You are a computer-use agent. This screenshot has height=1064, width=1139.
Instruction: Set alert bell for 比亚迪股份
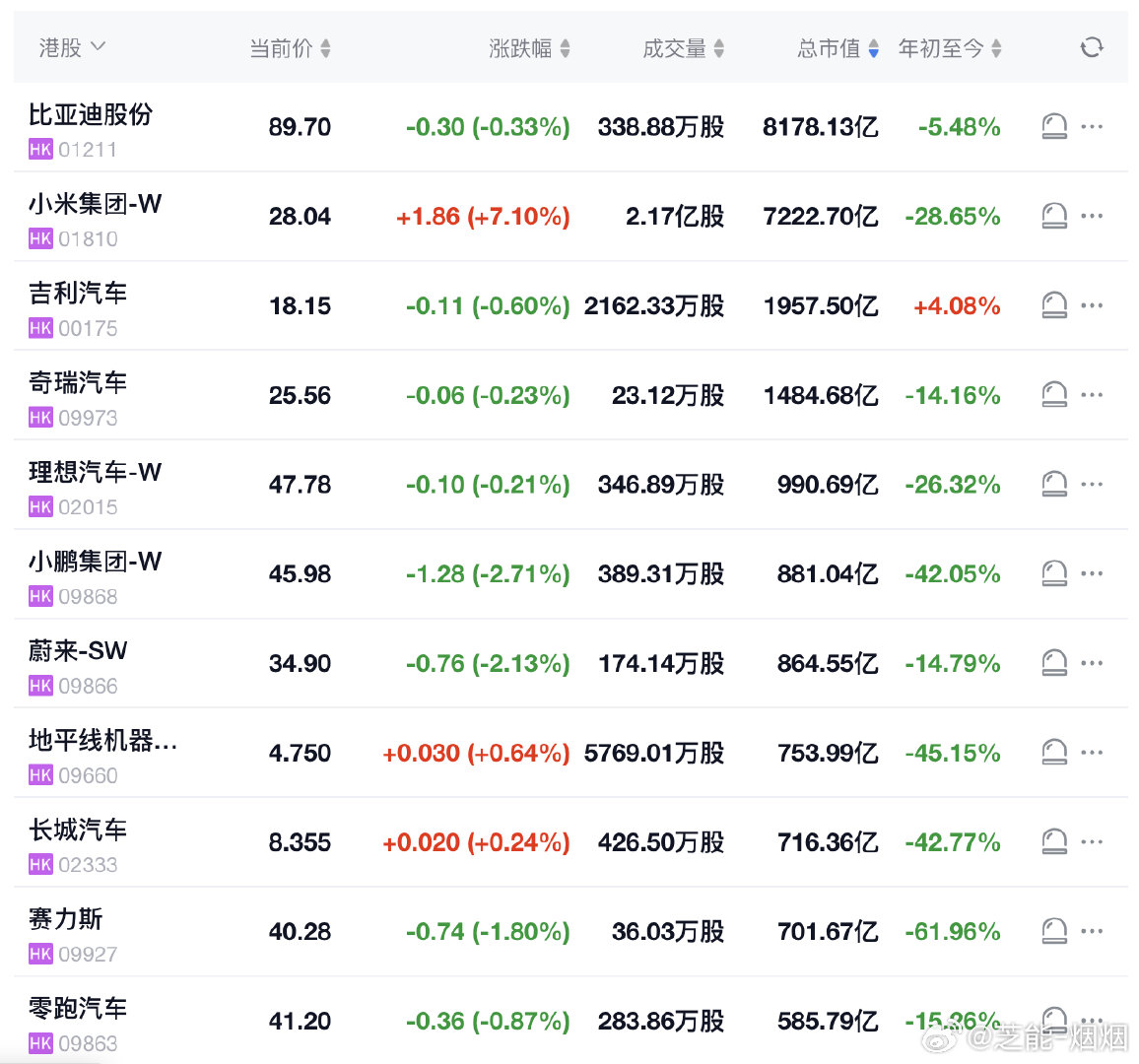click(1054, 126)
